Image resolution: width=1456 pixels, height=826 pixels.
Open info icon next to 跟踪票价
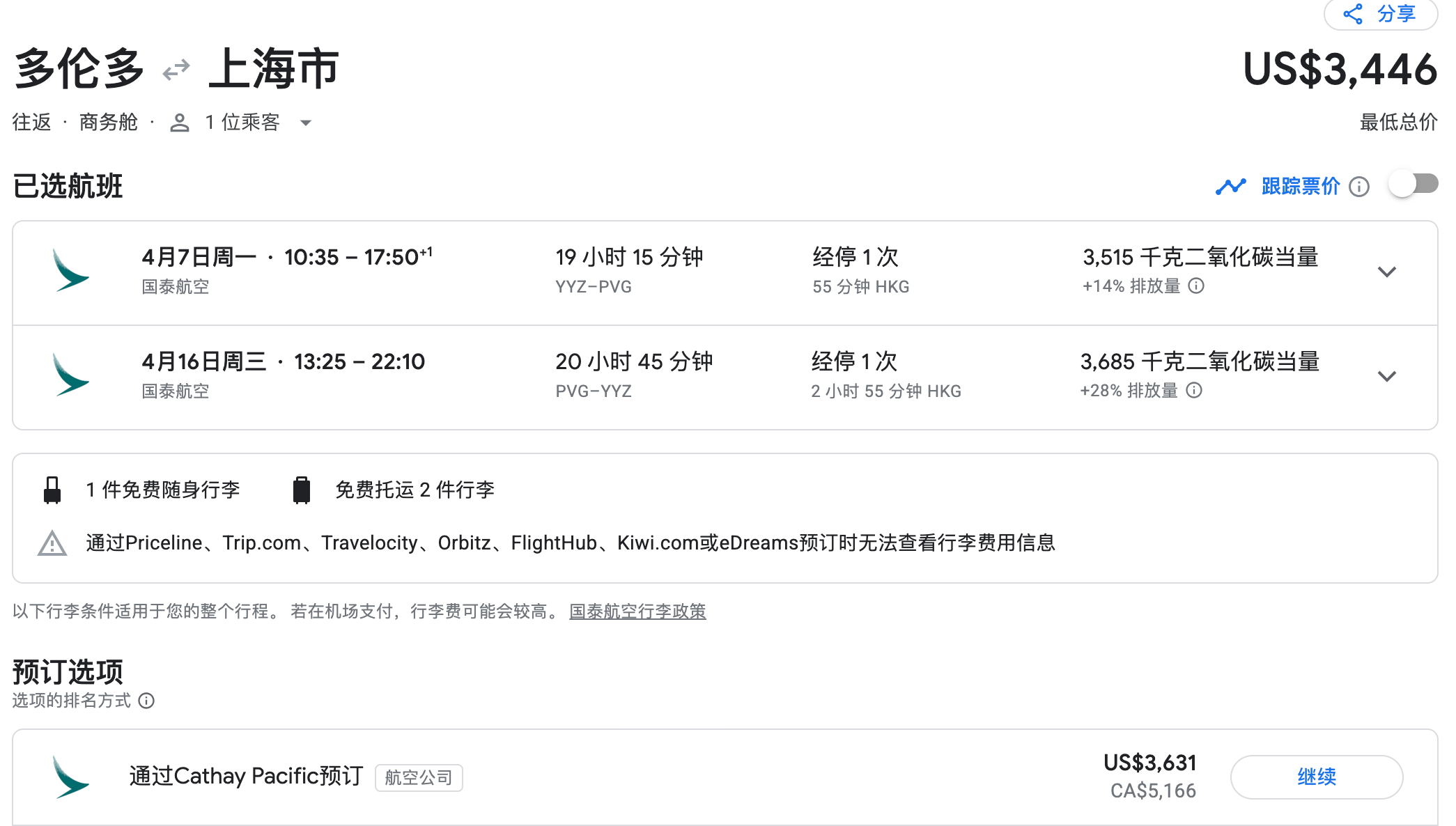point(1359,187)
